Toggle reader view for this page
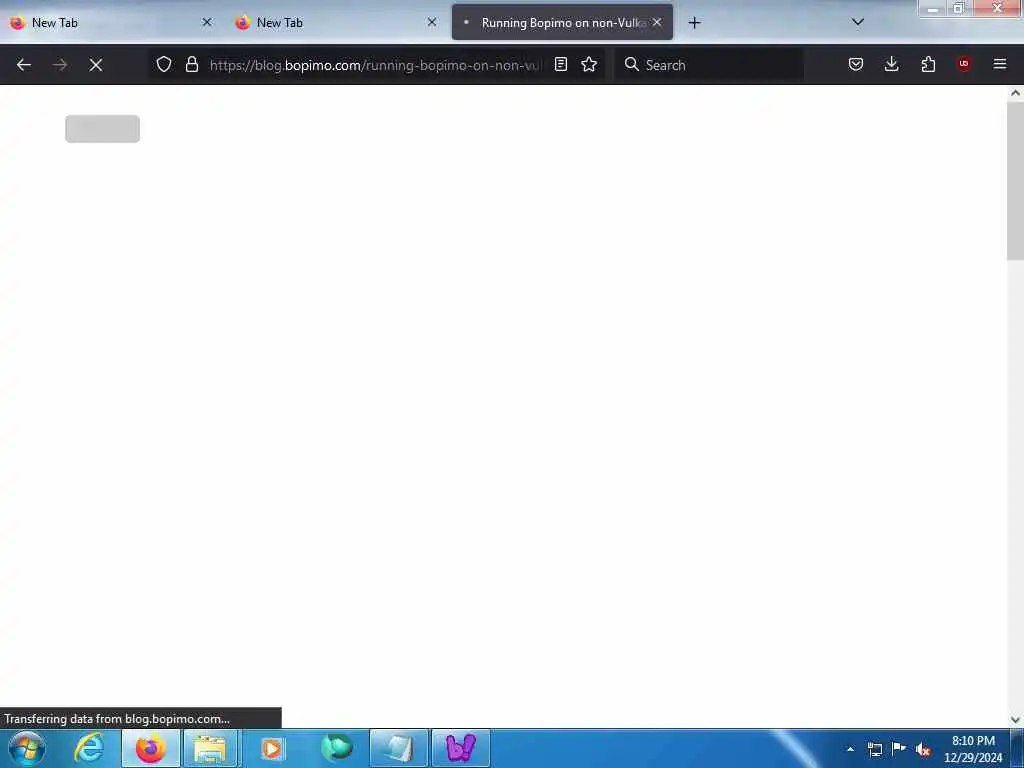1024x768 pixels. (560, 65)
